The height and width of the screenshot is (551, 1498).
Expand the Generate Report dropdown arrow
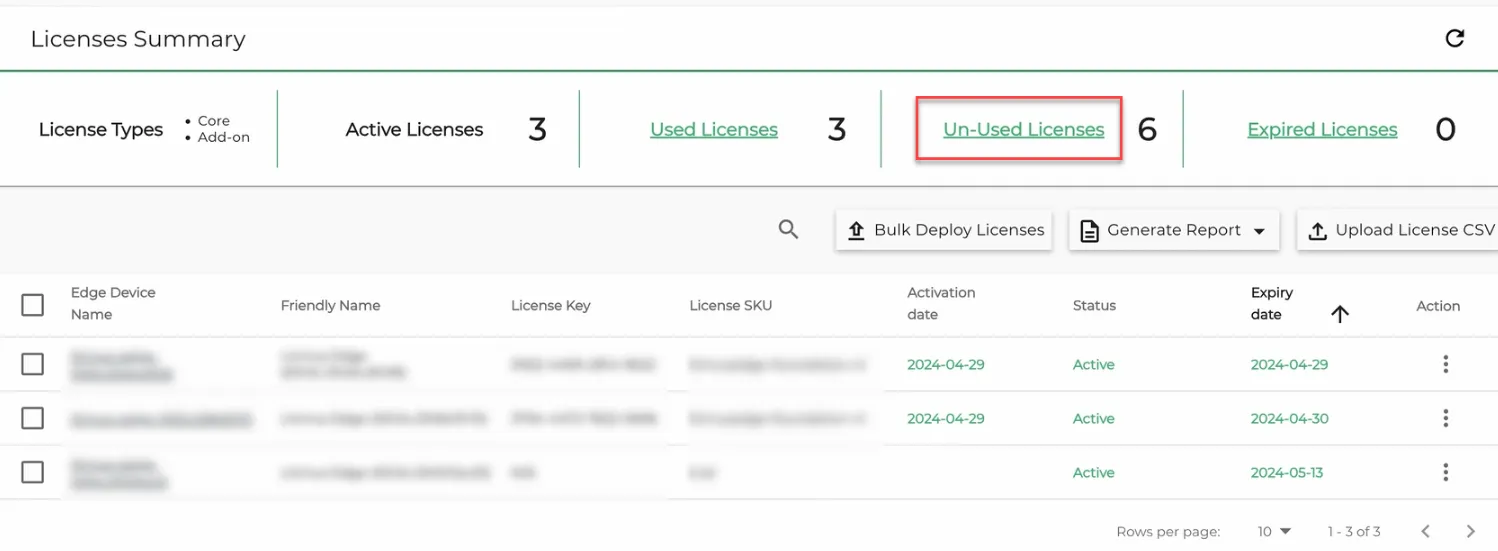coord(1259,231)
